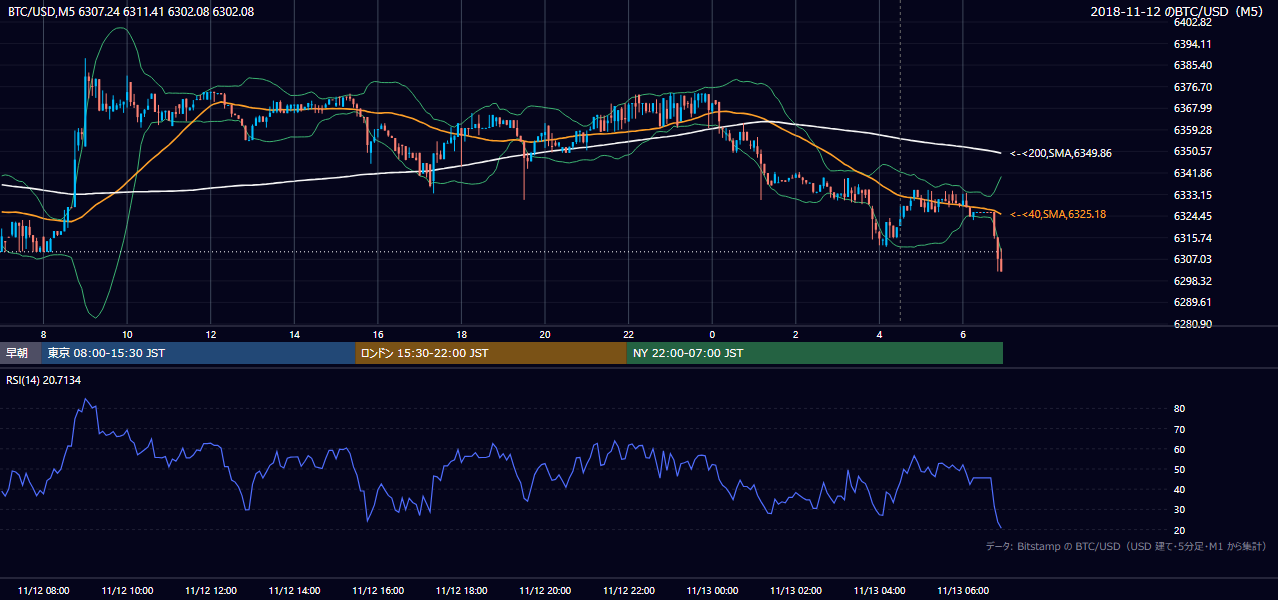The width and height of the screenshot is (1278, 600).
Task: Click the date label 11/12 16:00
Action: coord(378,591)
